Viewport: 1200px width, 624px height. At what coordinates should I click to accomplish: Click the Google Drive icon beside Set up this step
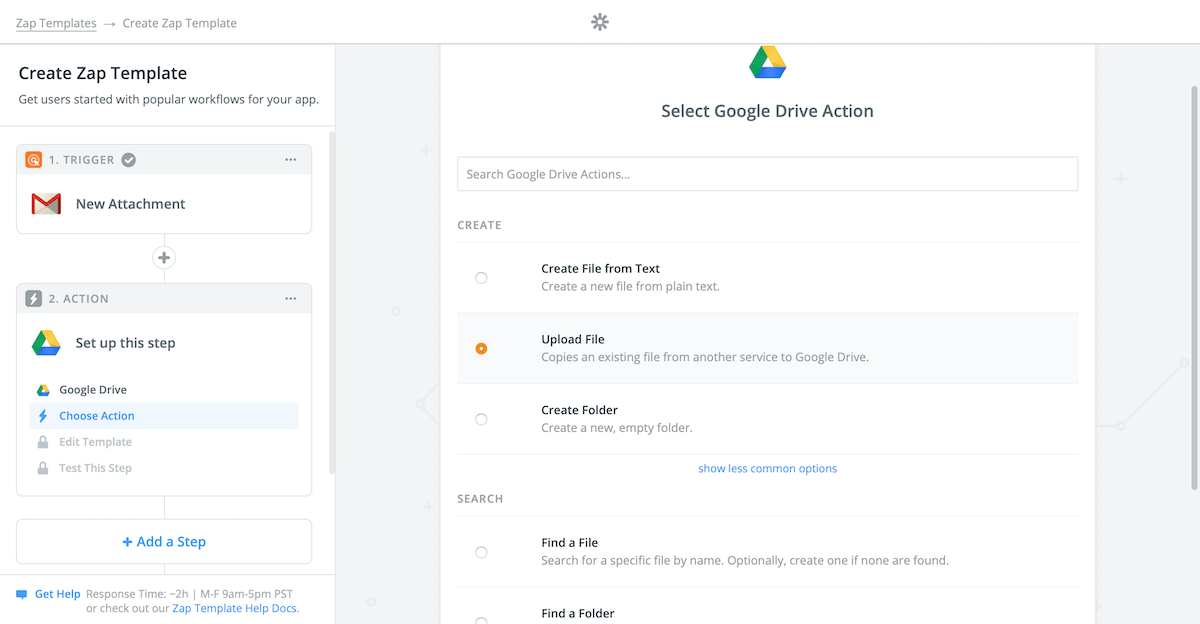click(46, 343)
